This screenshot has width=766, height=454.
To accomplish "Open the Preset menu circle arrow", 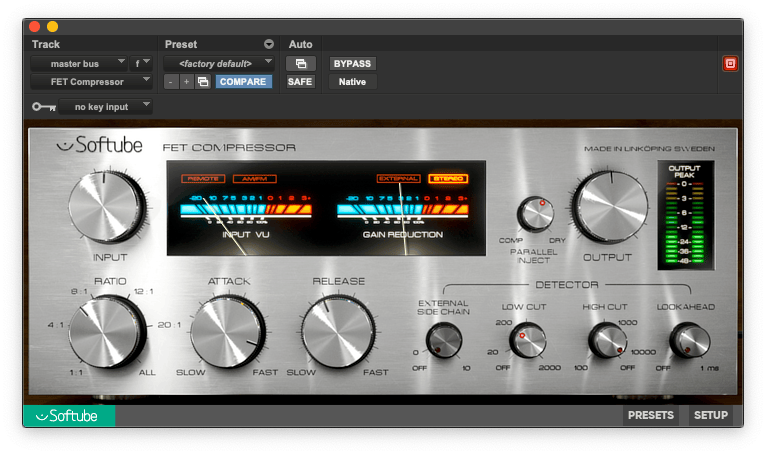I will [x=269, y=44].
